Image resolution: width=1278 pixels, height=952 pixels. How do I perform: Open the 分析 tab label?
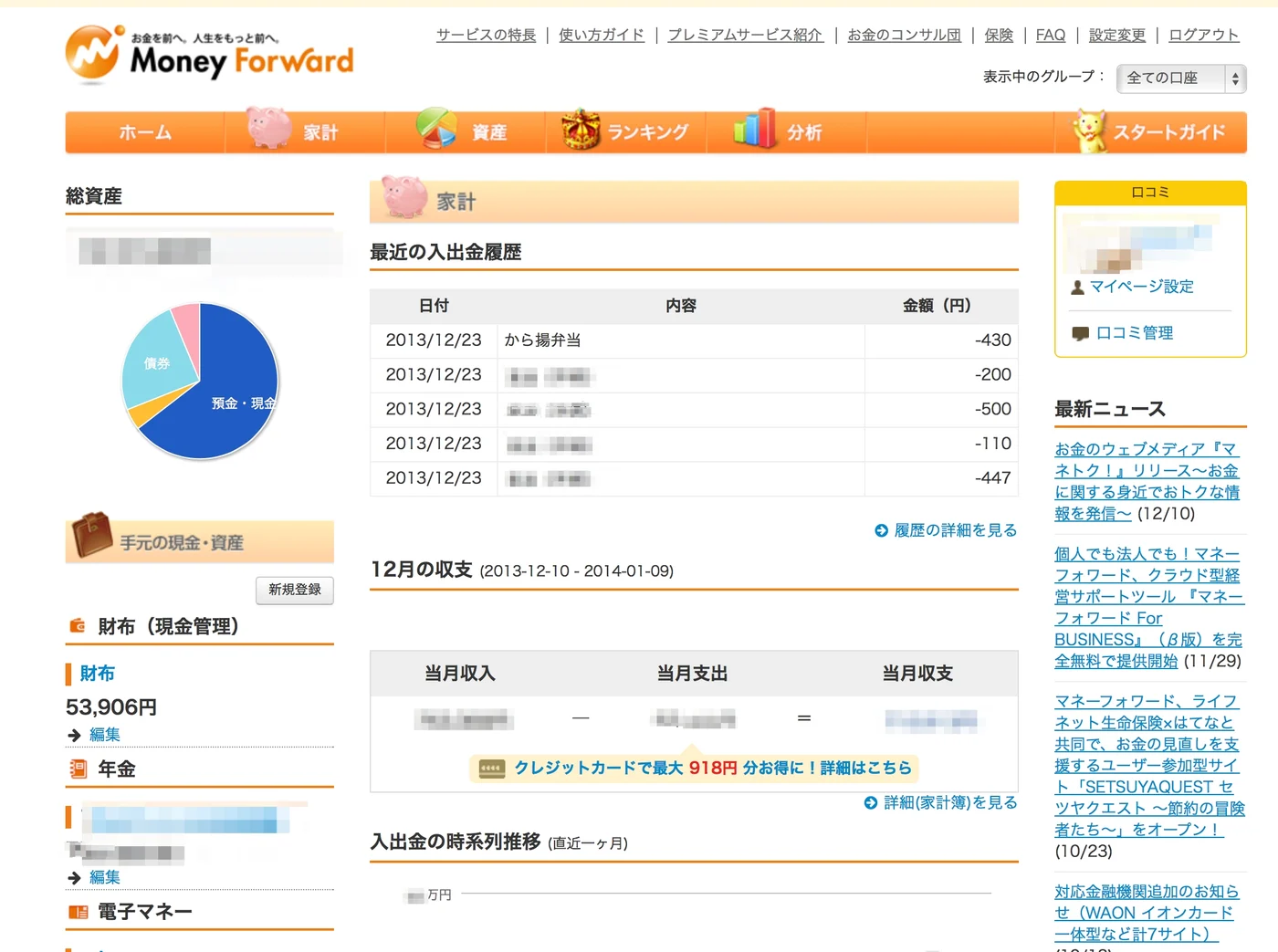click(x=804, y=132)
